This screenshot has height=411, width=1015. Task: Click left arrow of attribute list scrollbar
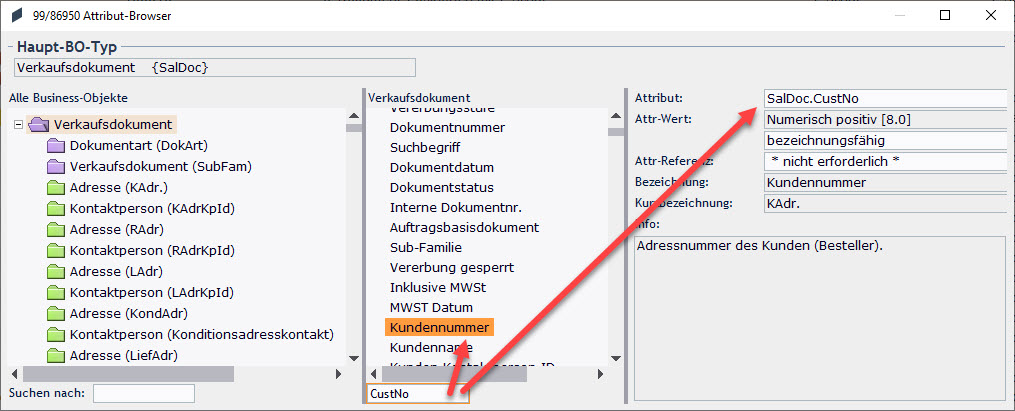point(374,374)
